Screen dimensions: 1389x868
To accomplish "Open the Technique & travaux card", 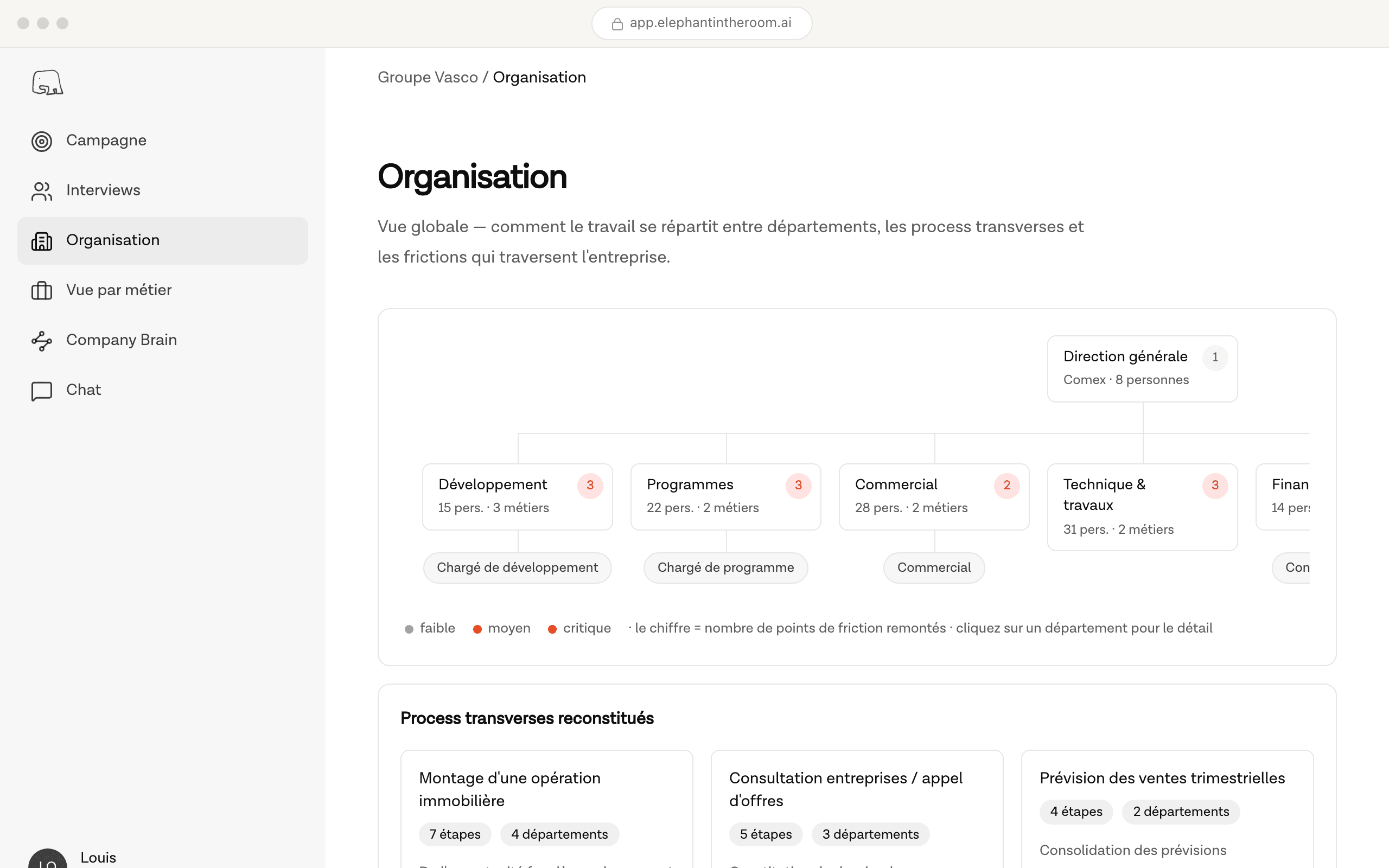I will (1142, 507).
